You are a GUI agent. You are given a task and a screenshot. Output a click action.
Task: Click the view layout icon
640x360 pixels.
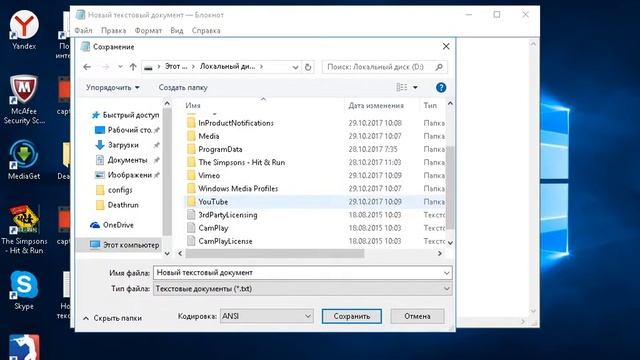click(x=402, y=87)
